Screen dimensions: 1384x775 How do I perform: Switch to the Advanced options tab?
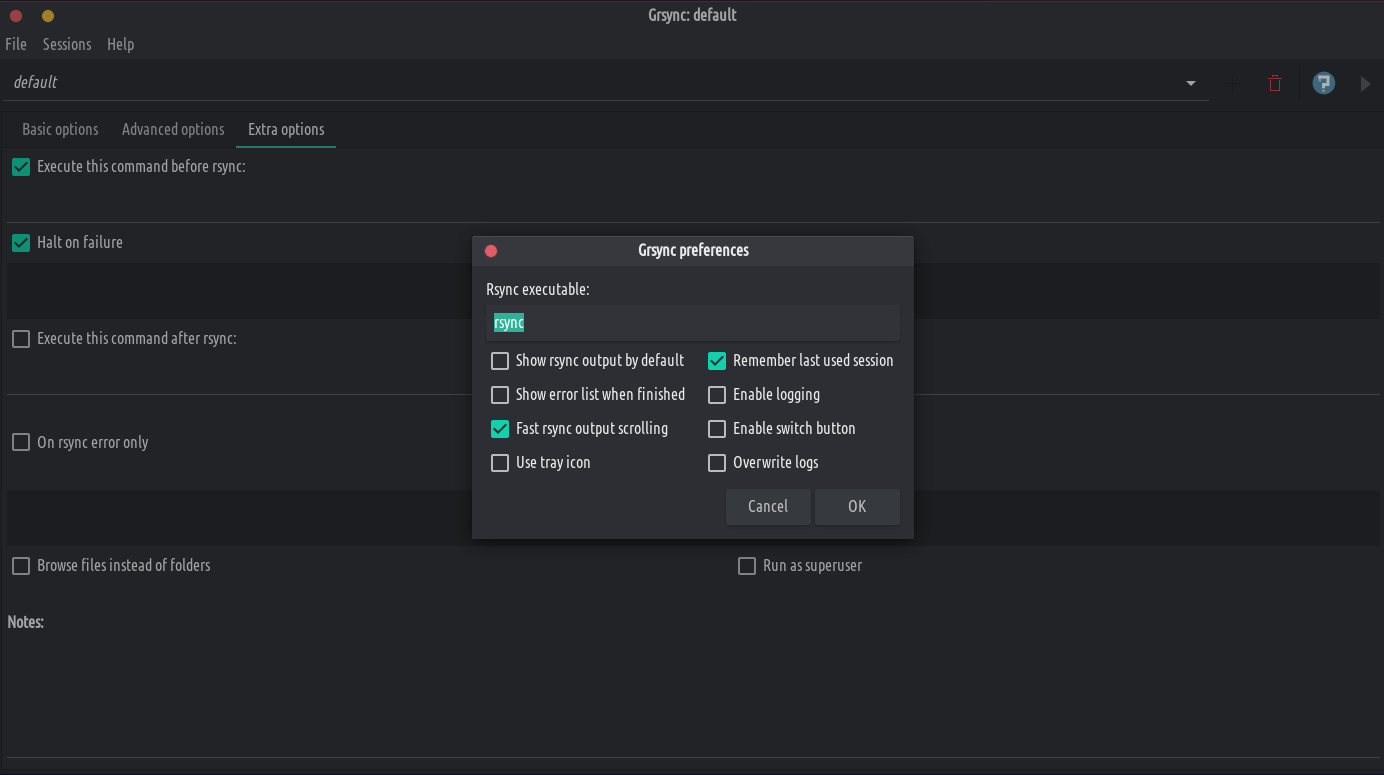173,129
